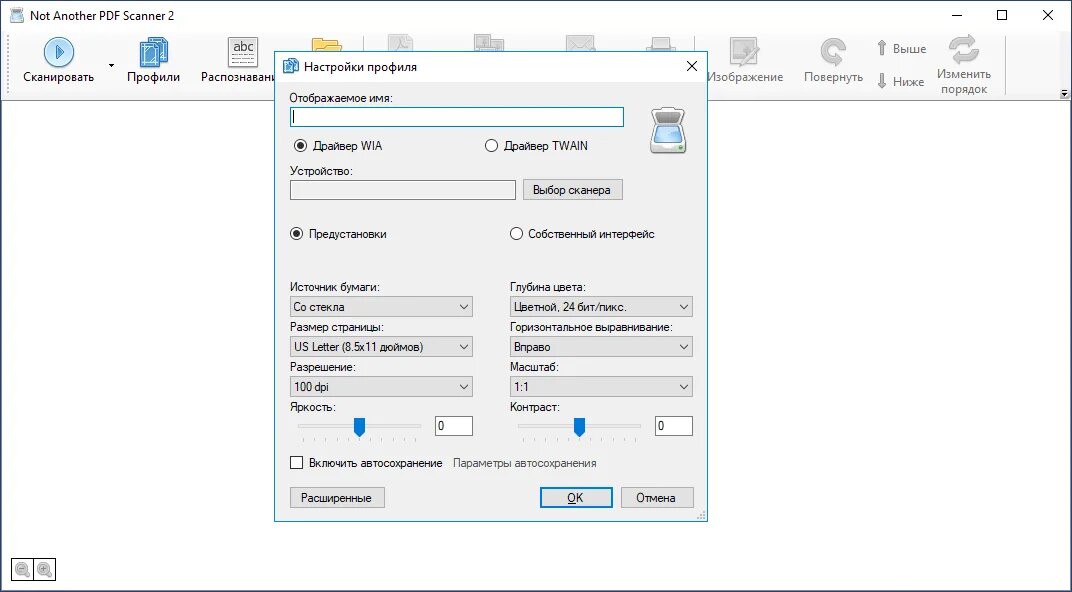The width and height of the screenshot is (1072, 592).
Task: Click the Распознавание OCR abc icon
Action: (243, 53)
